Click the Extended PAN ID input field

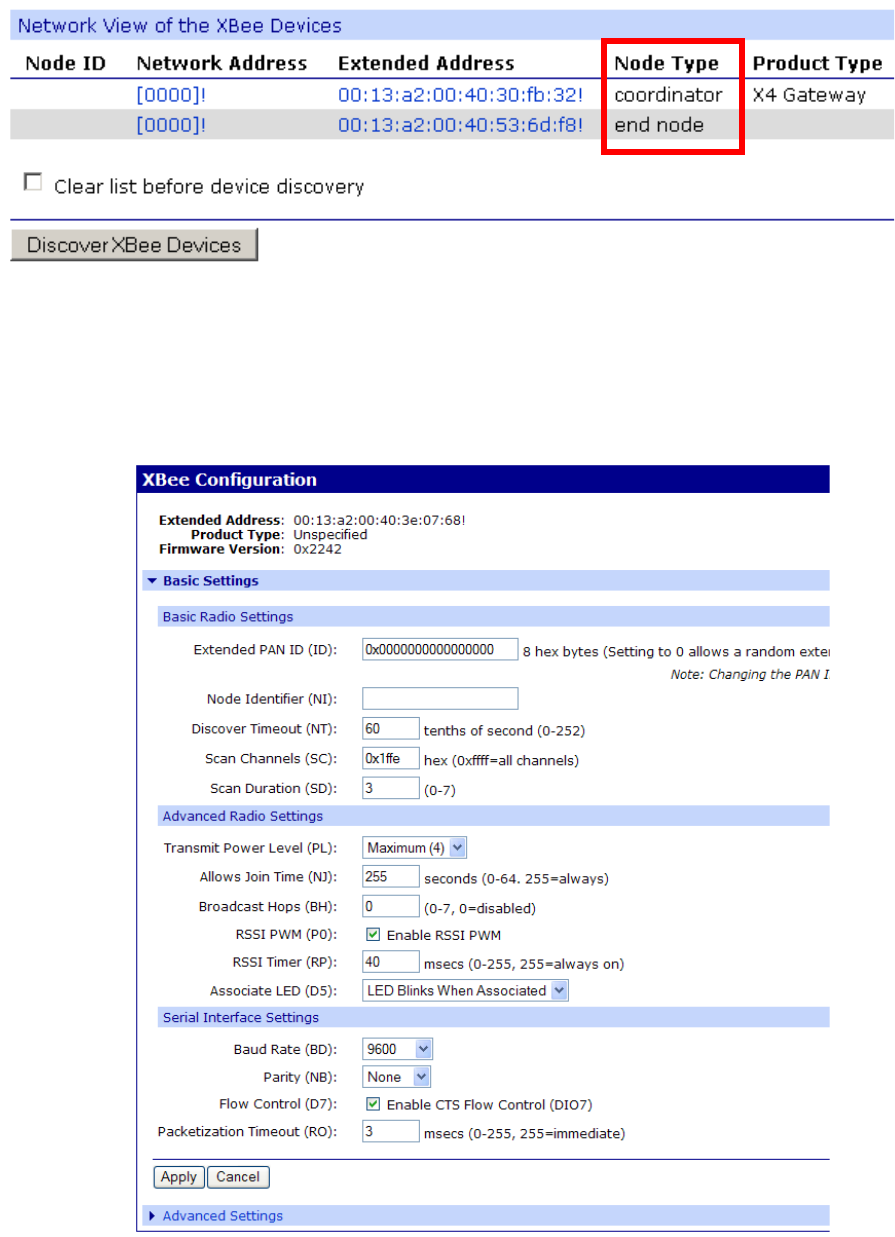coord(440,650)
